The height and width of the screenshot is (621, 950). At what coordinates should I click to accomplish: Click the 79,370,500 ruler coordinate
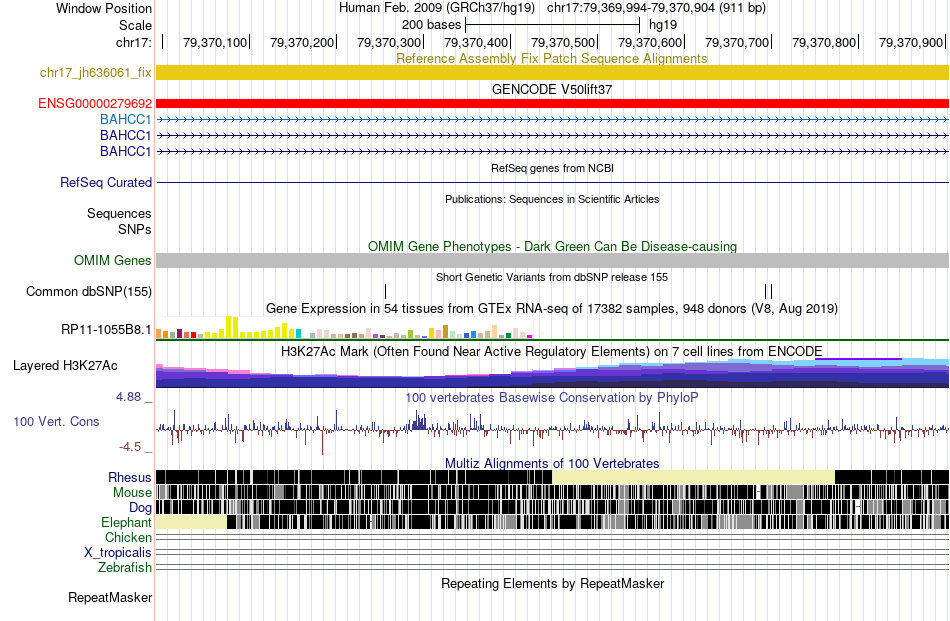pos(563,42)
